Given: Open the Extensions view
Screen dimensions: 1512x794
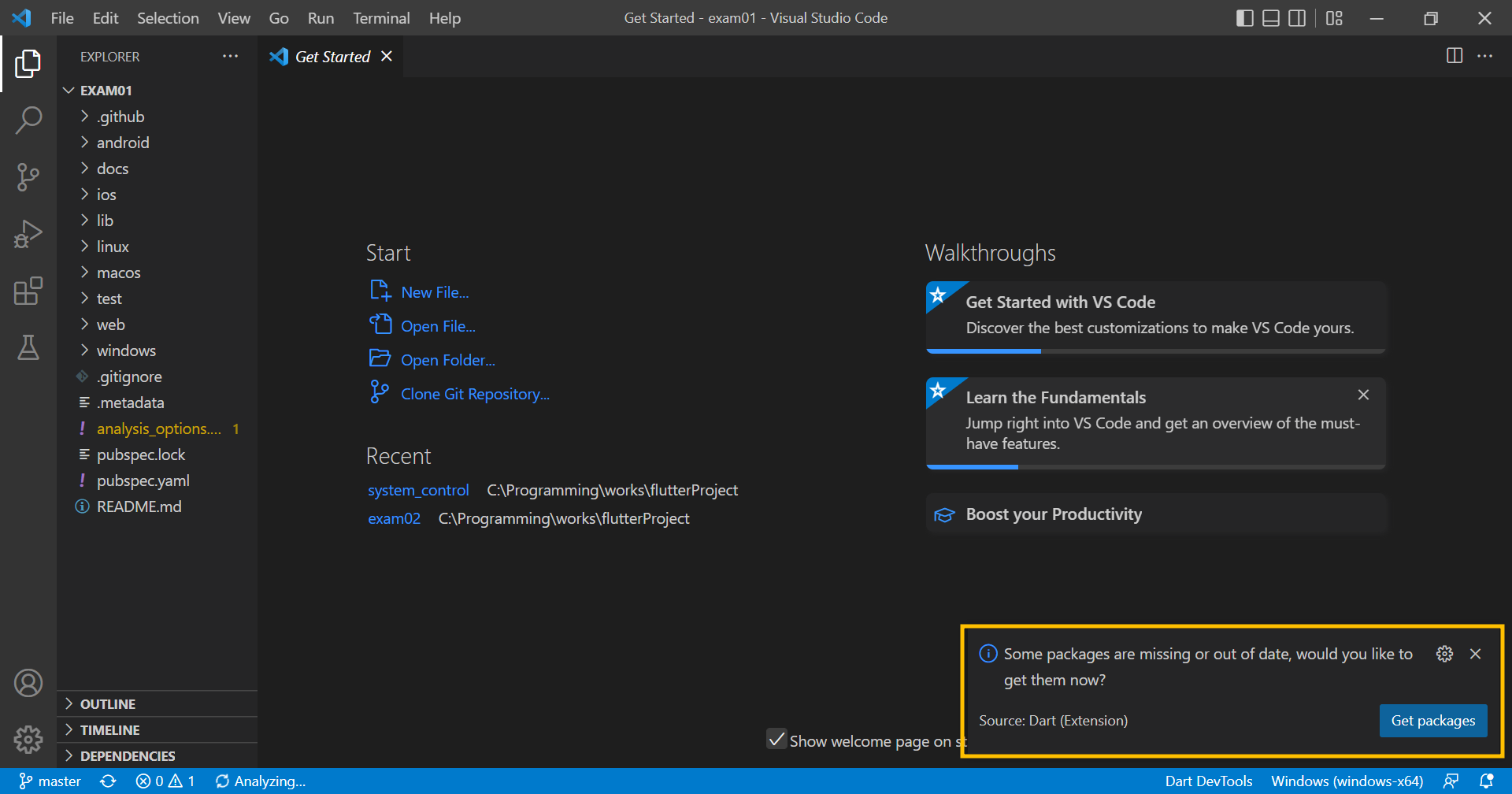Looking at the screenshot, I should pos(28,291).
